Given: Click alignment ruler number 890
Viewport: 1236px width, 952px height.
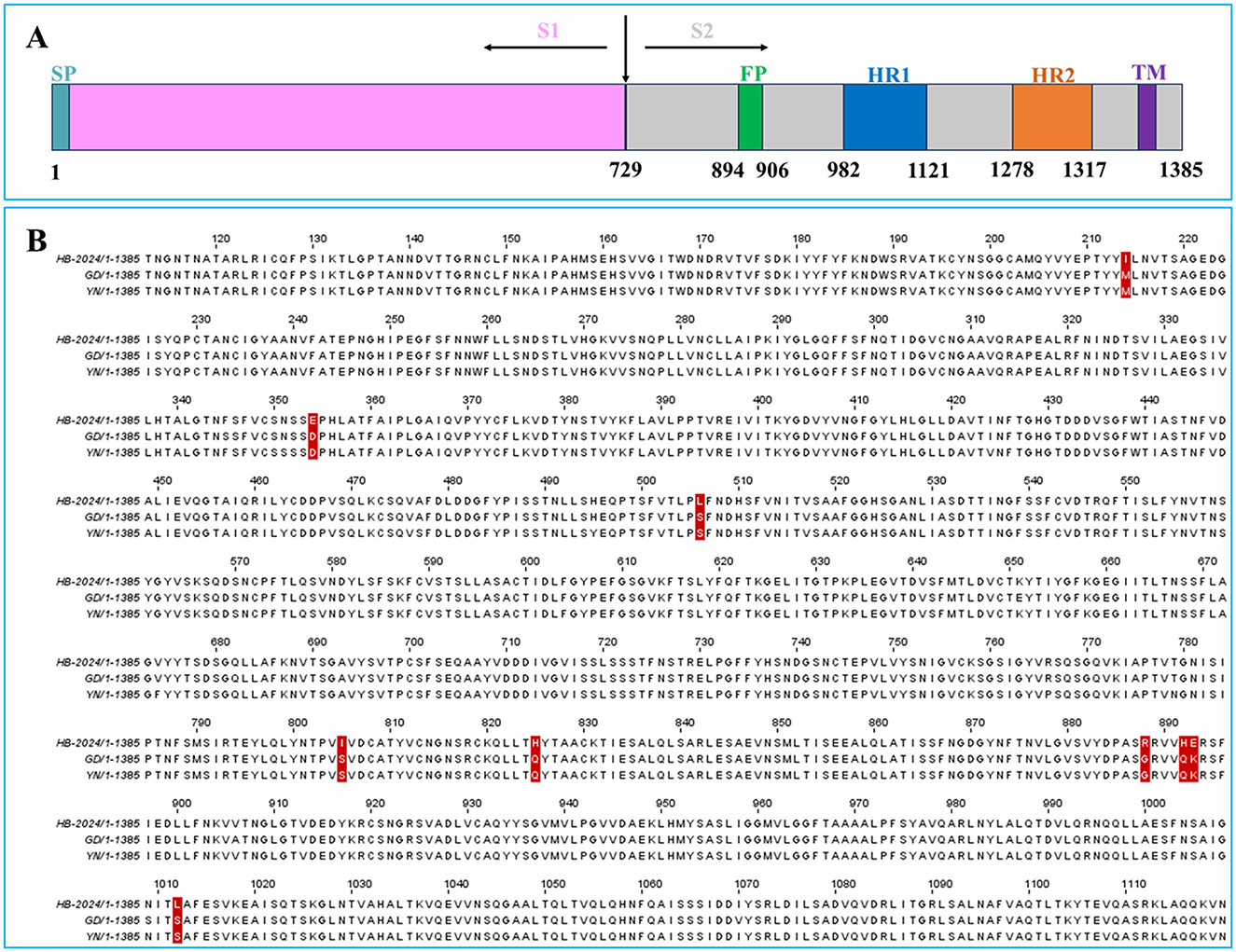Looking at the screenshot, I should (x=1169, y=723).
